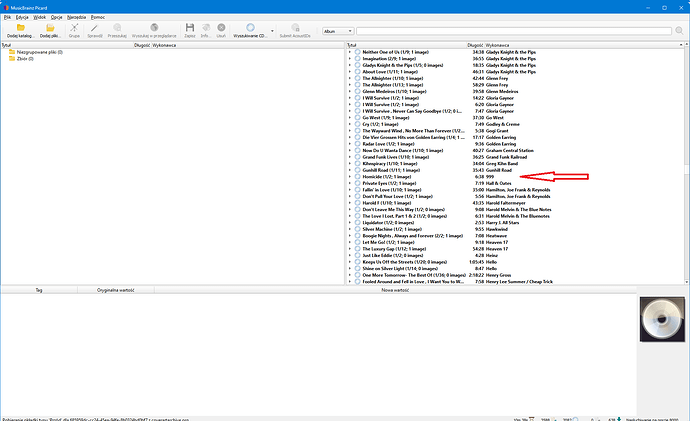Click the Usuń remove icon
Viewport: 690px width, 421px height.
[221, 28]
